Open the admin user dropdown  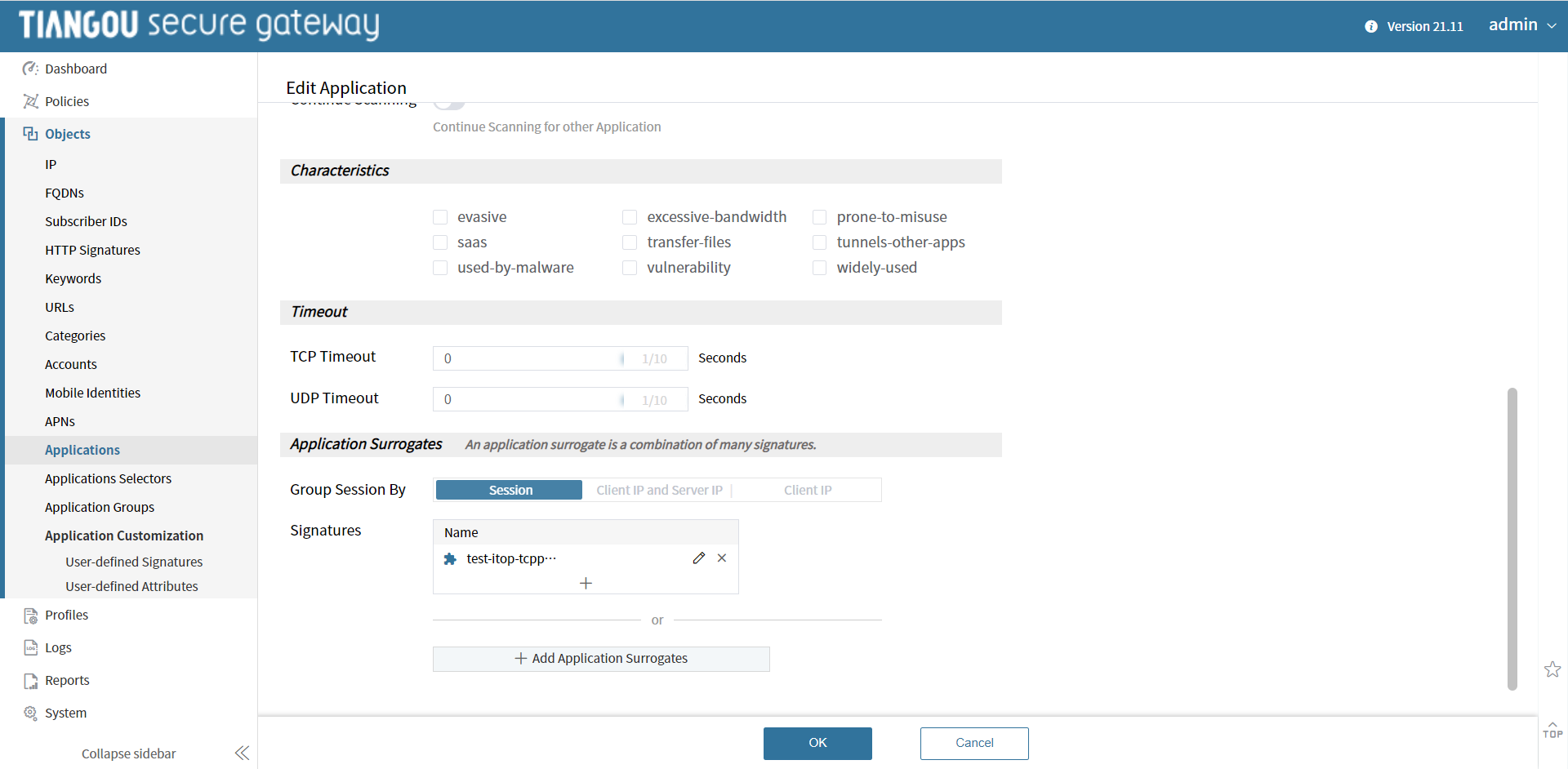(x=1521, y=25)
